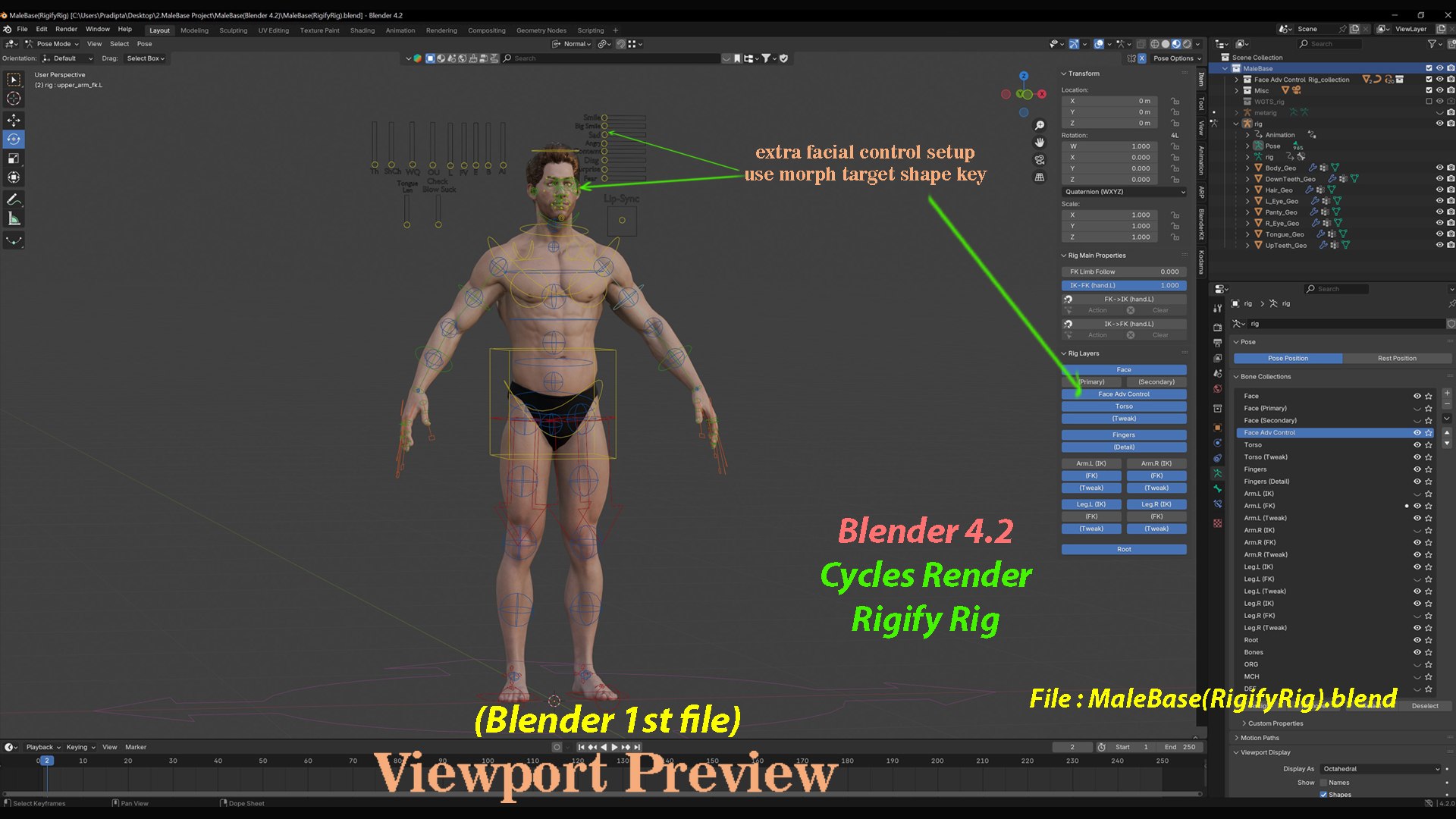Collapse the rig object tree
The image size is (1456, 819).
tap(1236, 124)
